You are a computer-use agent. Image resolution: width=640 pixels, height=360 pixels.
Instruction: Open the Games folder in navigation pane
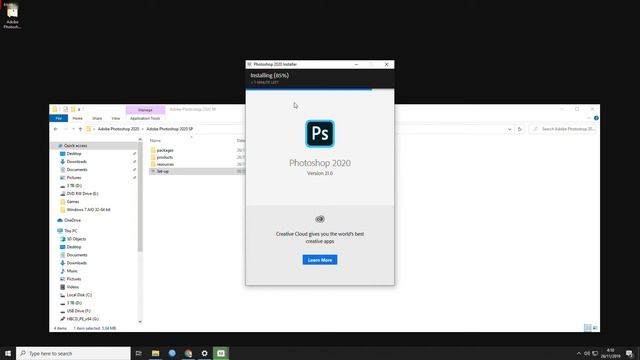(73, 202)
